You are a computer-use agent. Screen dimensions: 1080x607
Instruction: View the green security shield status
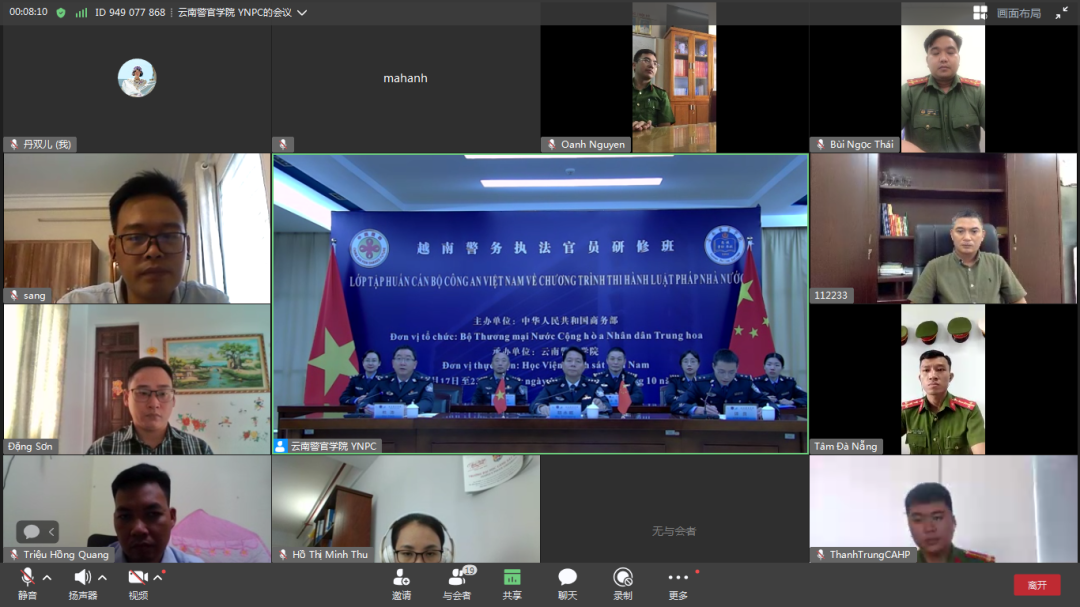(x=61, y=13)
